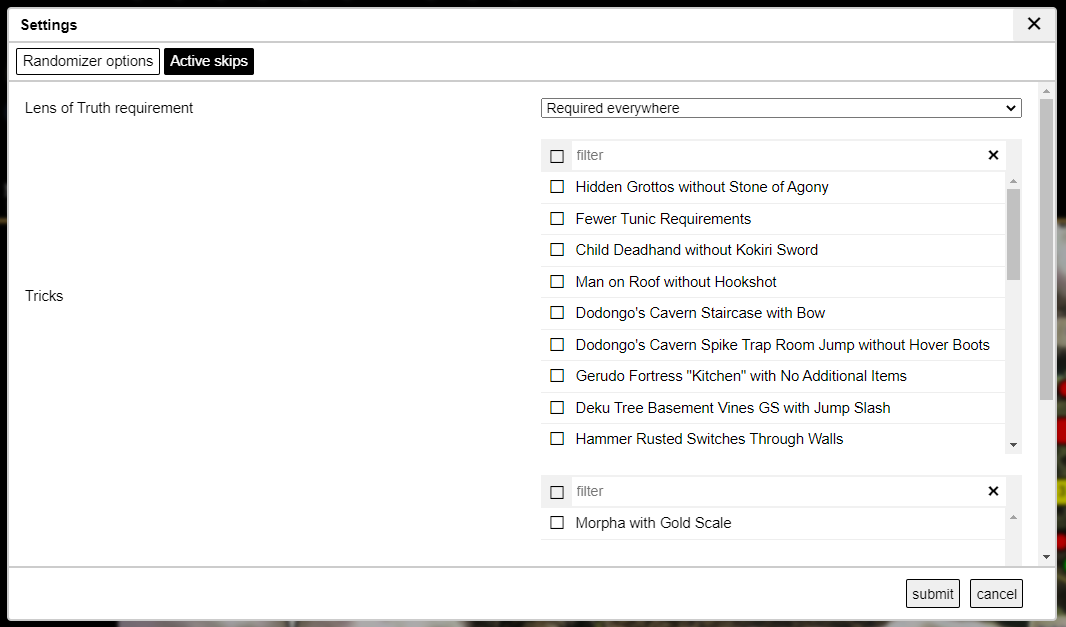Click the Tricks list scrollbar thumb
1066x627 pixels.
point(1013,233)
